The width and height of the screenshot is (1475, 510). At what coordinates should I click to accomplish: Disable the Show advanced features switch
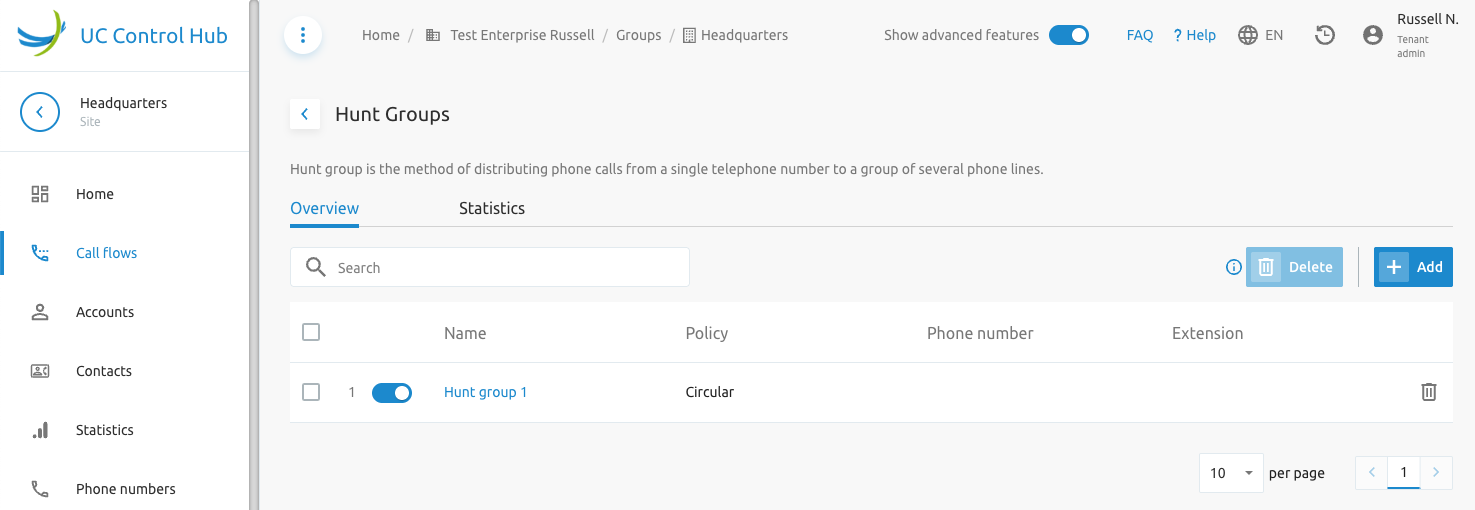pos(1069,35)
